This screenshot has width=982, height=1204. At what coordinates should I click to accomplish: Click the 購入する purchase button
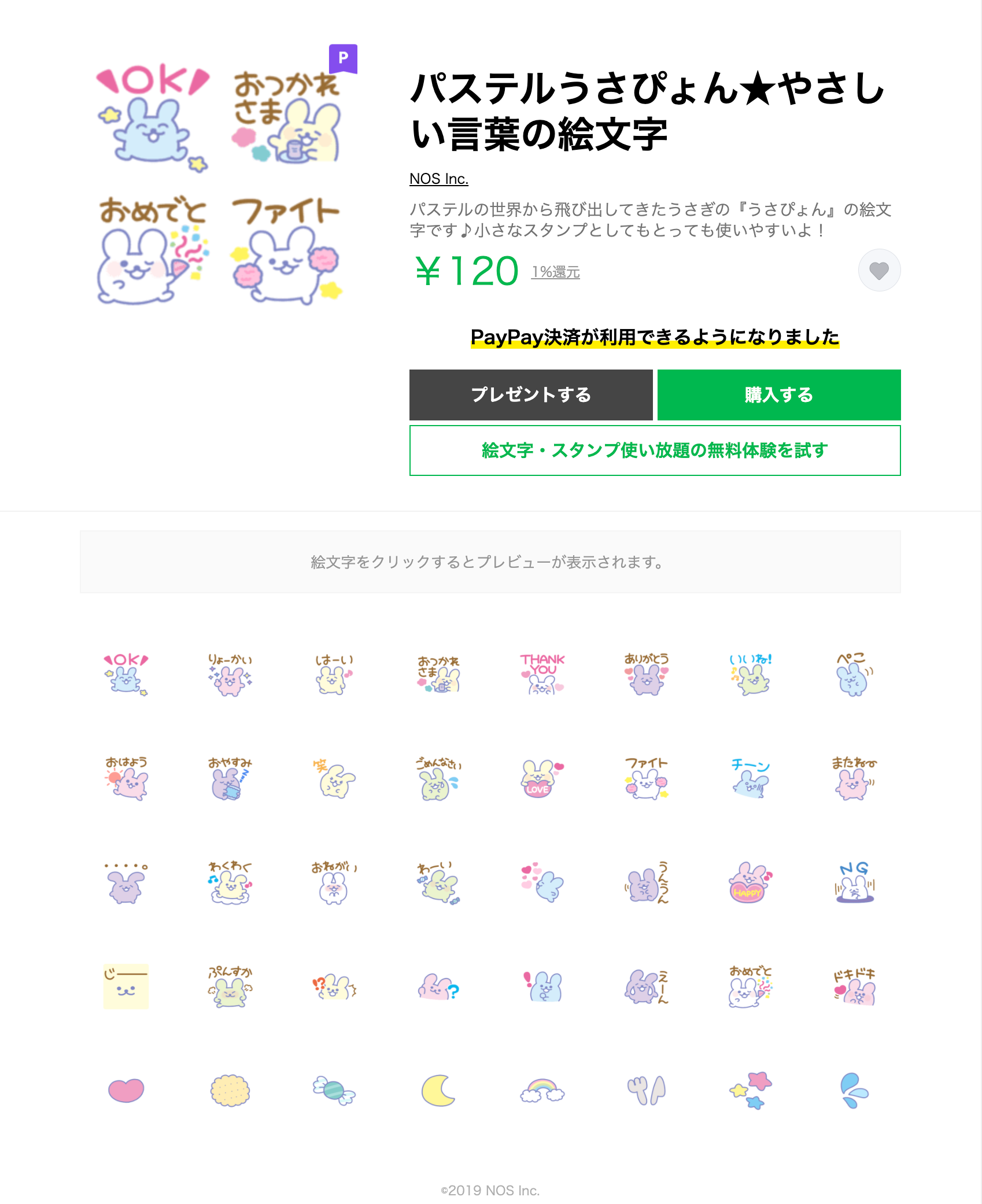(x=779, y=395)
